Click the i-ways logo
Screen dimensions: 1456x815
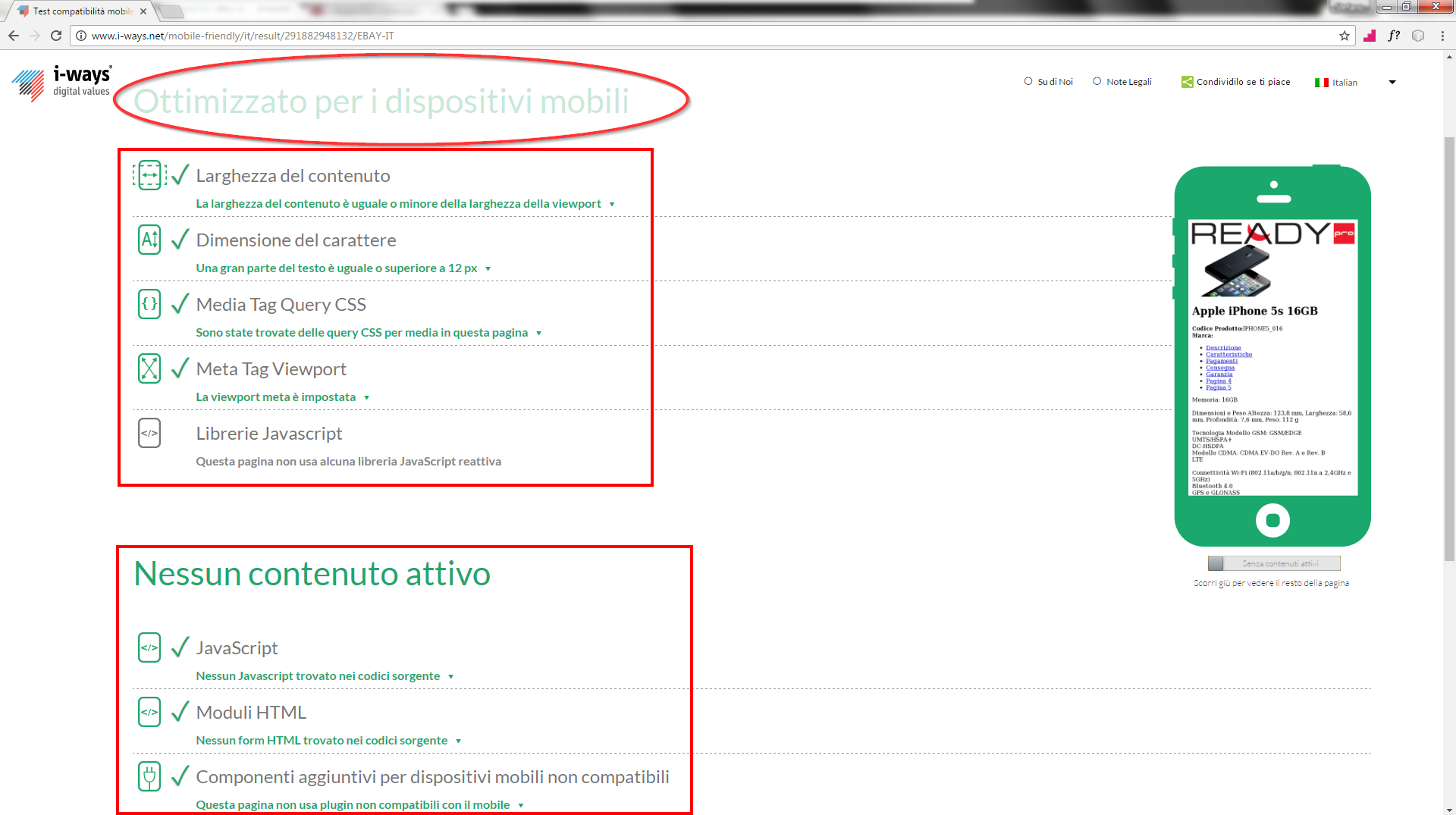[x=62, y=83]
